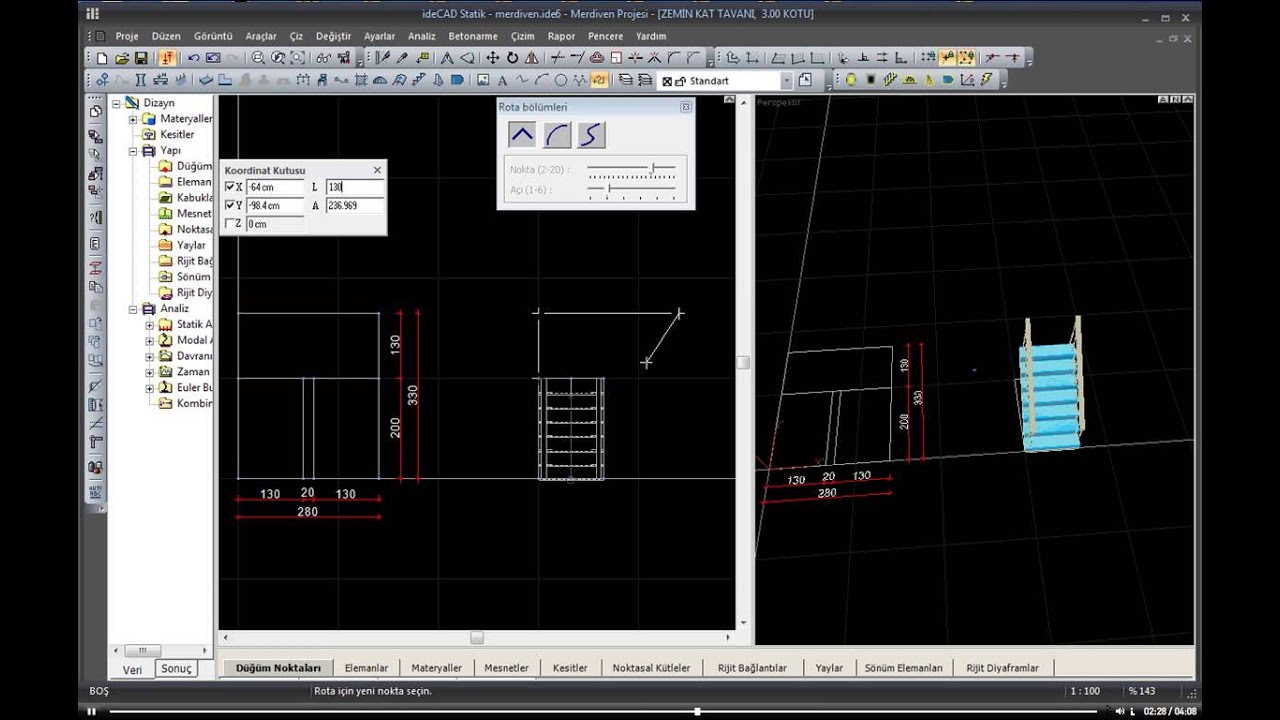The width and height of the screenshot is (1280, 720).
Task: Choose the S-curve route segment icon
Action: tap(591, 135)
